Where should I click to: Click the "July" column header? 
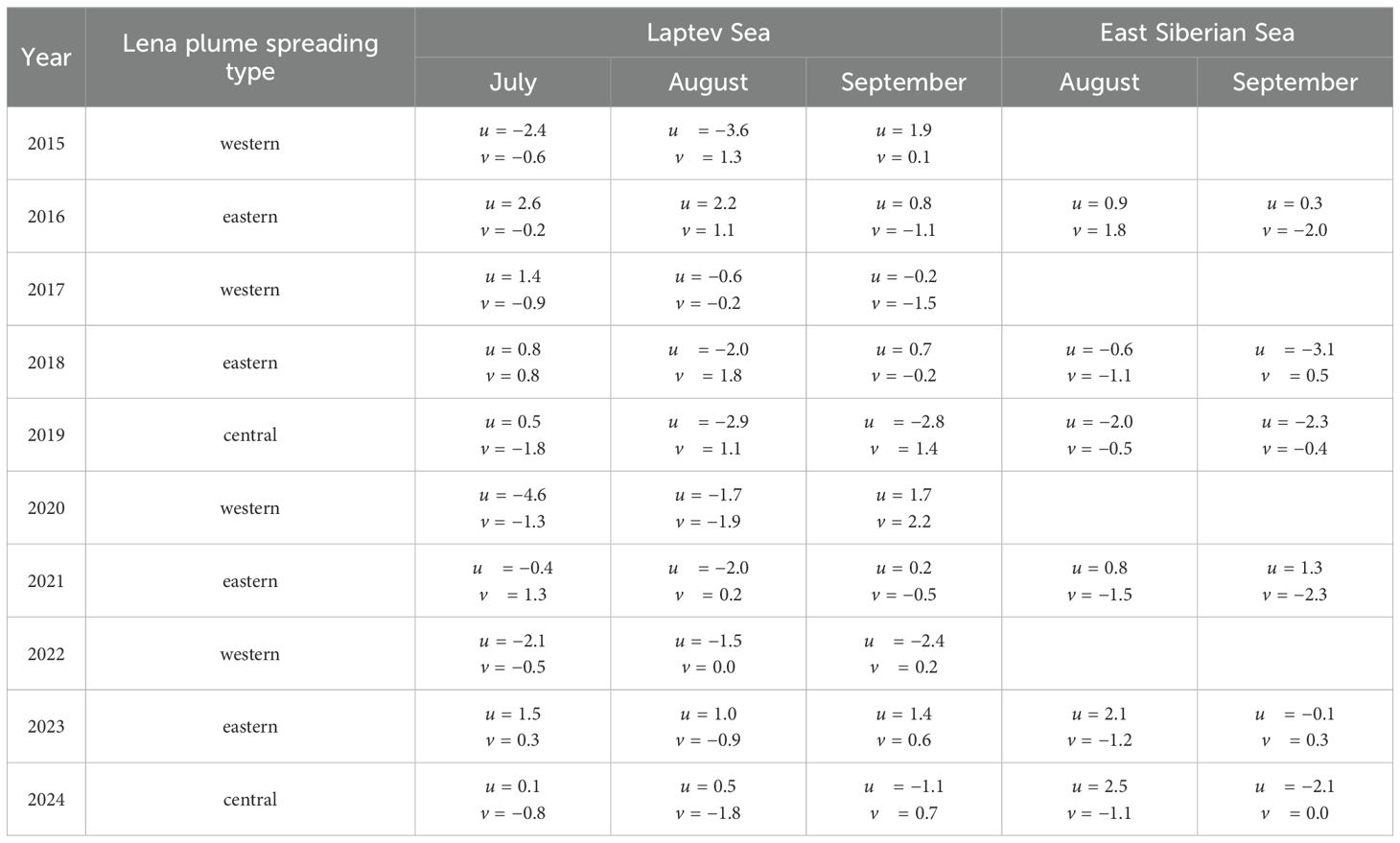[x=513, y=82]
